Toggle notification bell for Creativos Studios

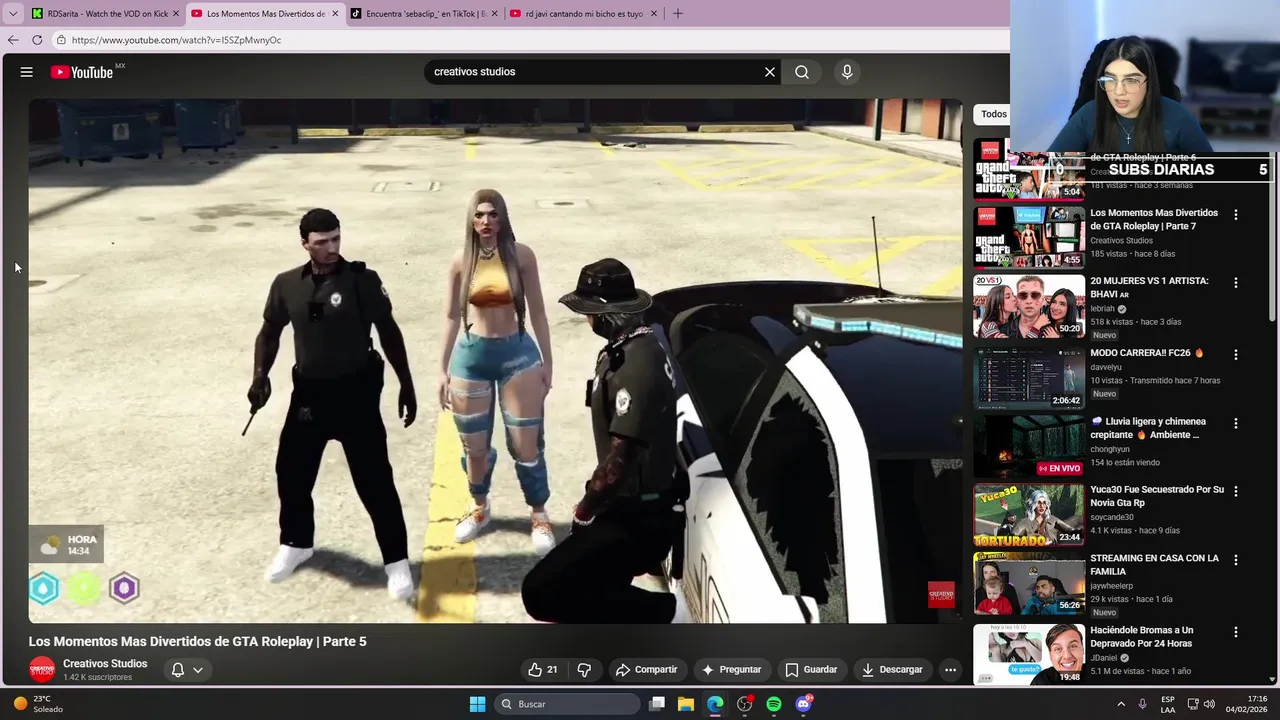[x=177, y=670]
